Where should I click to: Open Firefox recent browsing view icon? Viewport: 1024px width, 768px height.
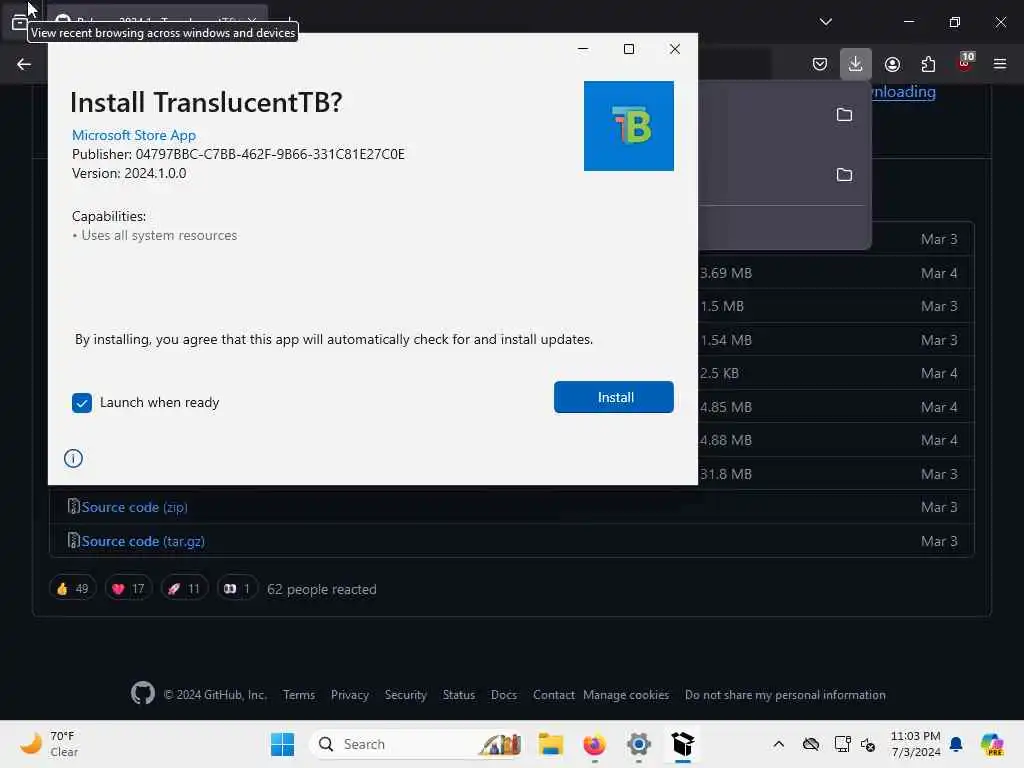(19, 24)
